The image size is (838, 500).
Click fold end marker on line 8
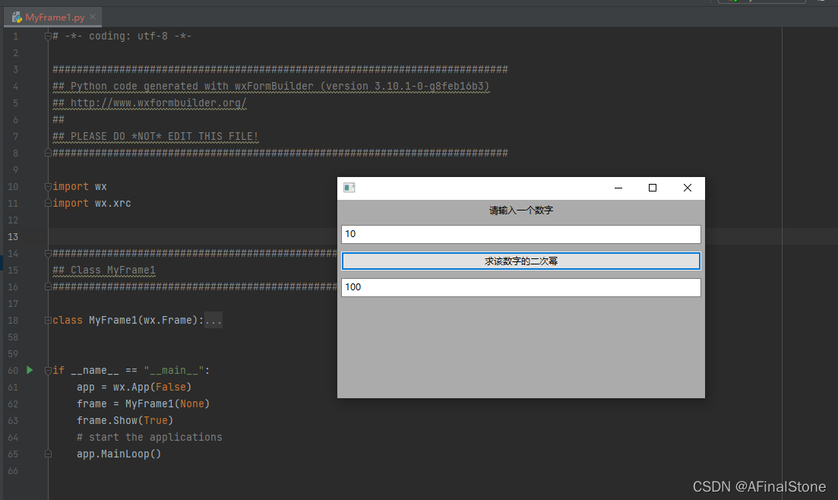48,153
